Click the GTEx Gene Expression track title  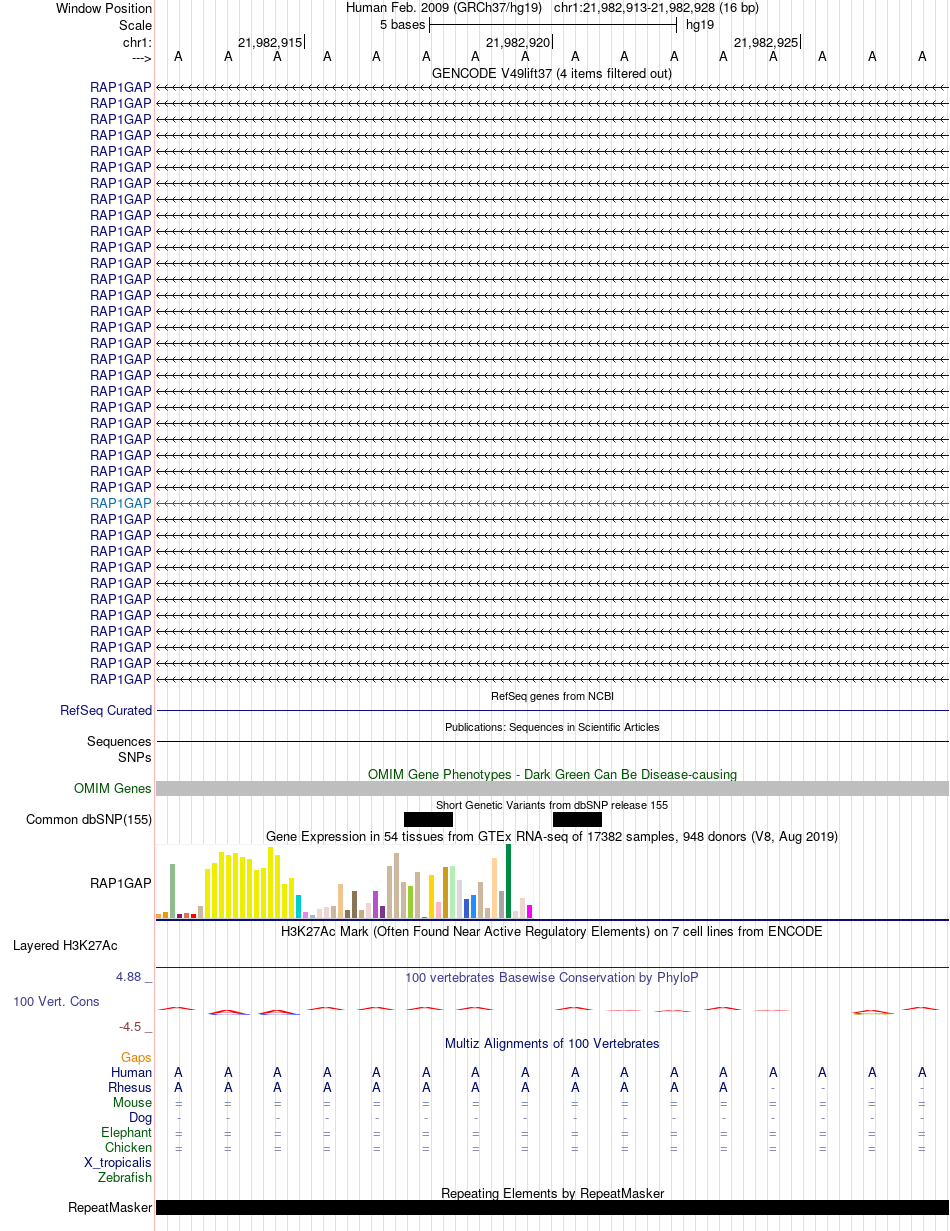552,836
